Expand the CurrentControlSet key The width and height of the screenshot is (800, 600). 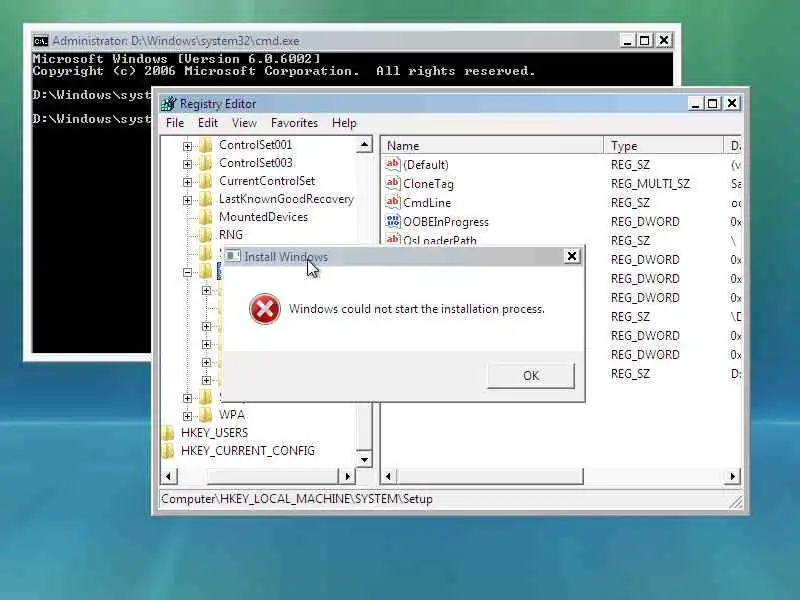(x=187, y=182)
